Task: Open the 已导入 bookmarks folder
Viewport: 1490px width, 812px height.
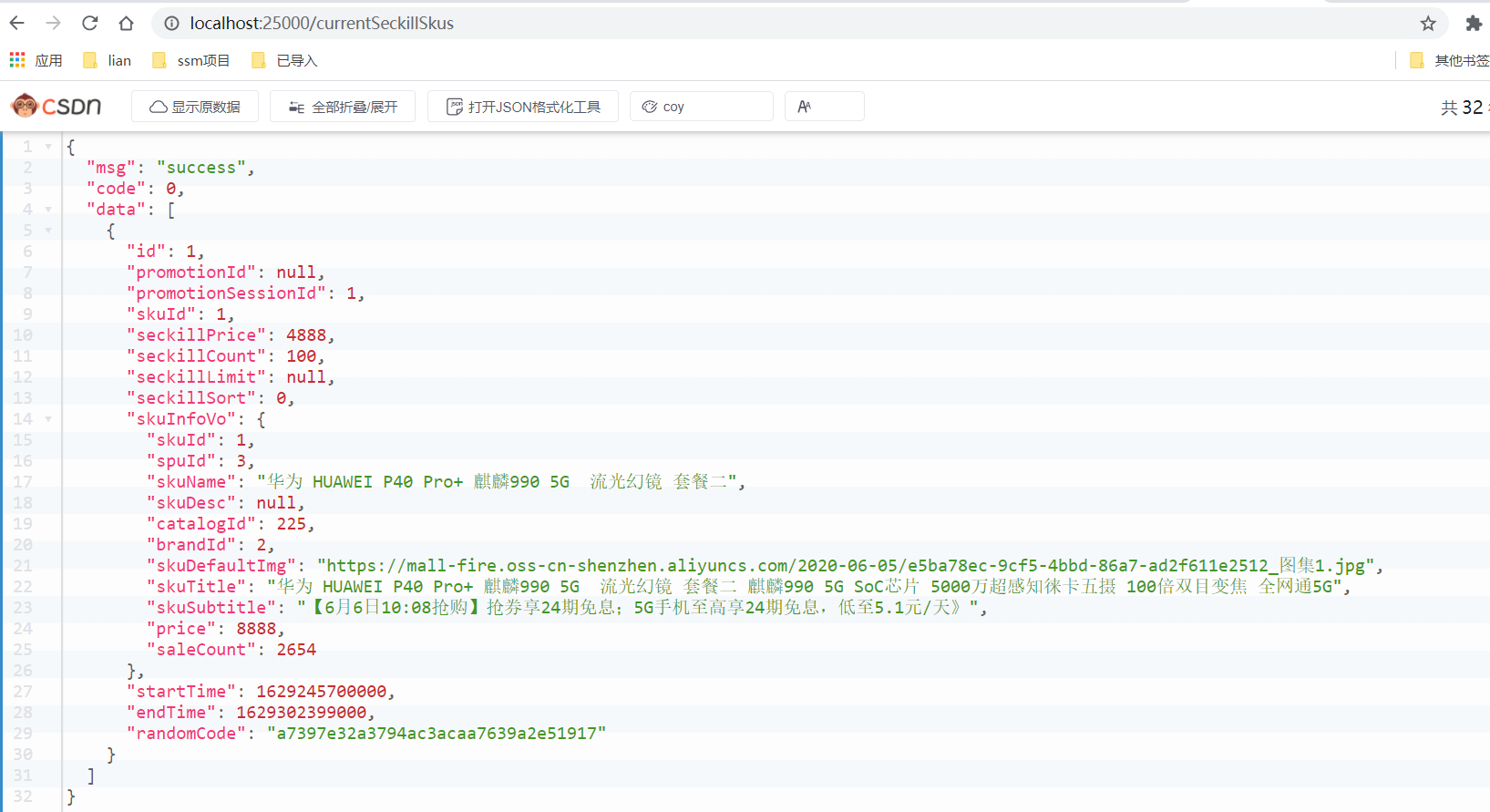Action: coord(284,60)
